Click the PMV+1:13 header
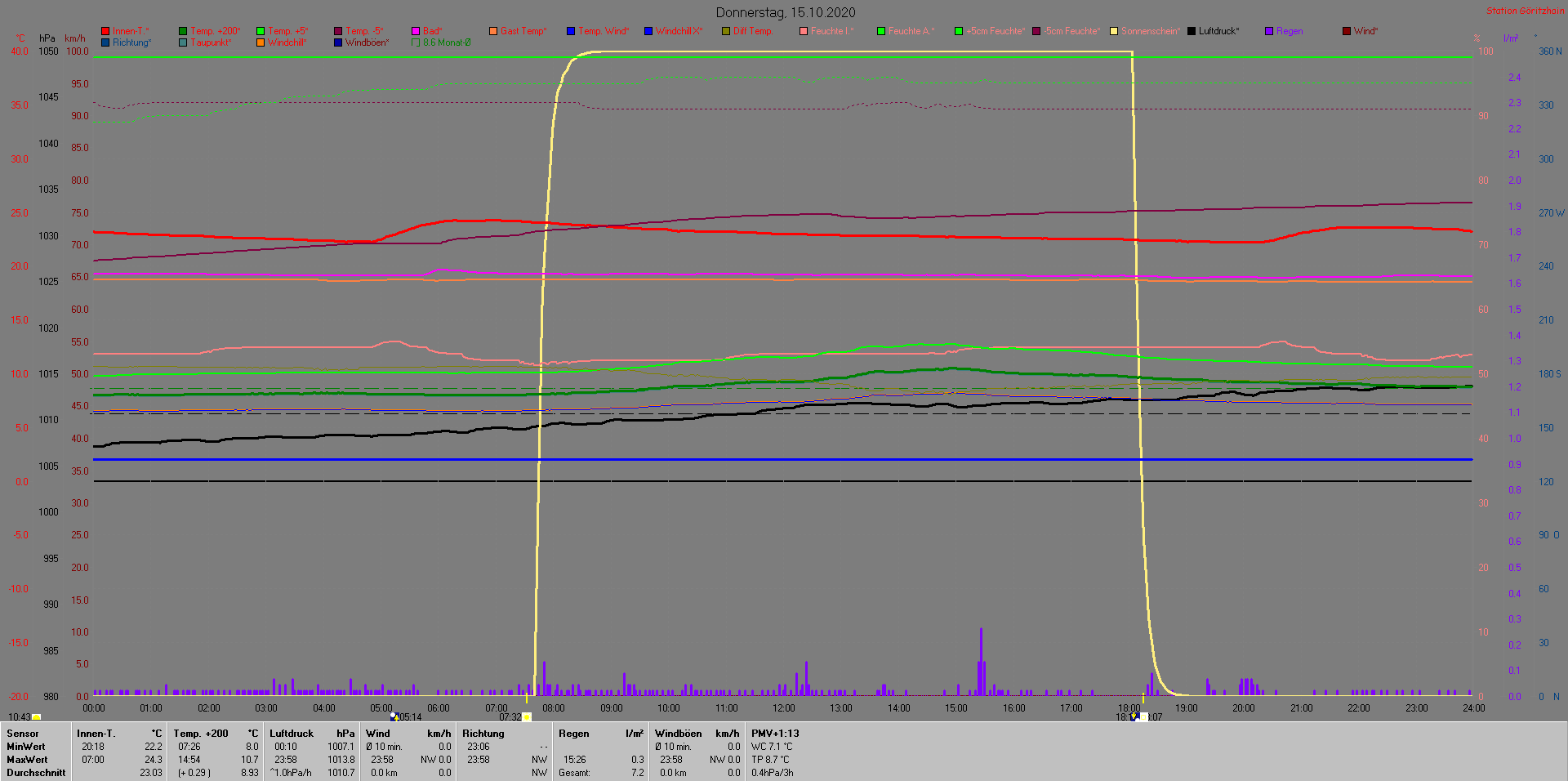Viewport: 1568px width, 781px height. [775, 734]
